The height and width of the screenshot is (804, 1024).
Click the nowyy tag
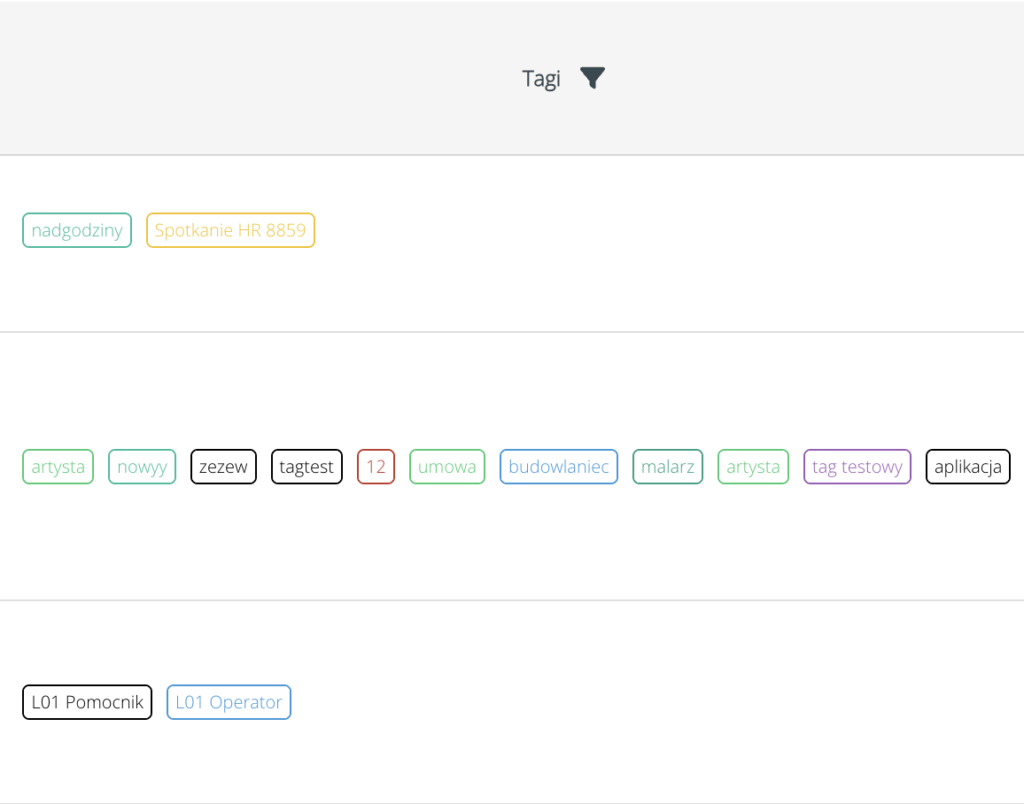[142, 467]
